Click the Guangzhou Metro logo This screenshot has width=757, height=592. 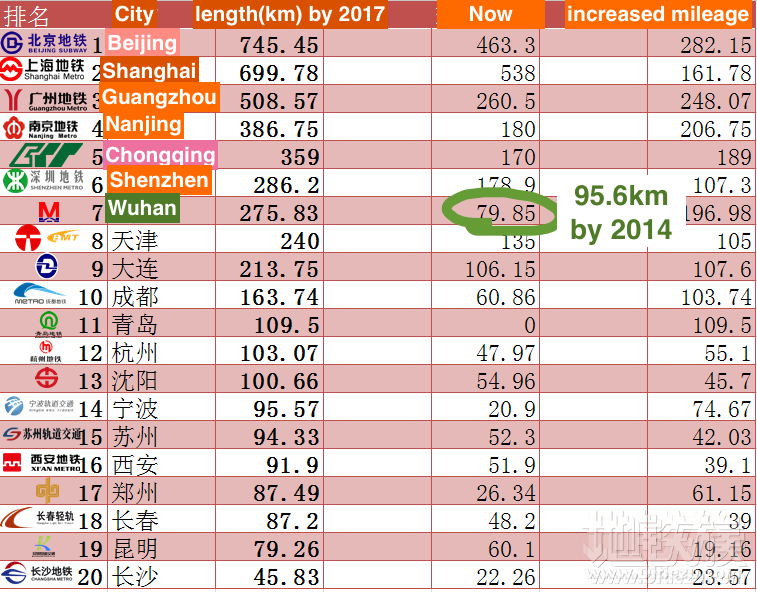[x=46, y=100]
